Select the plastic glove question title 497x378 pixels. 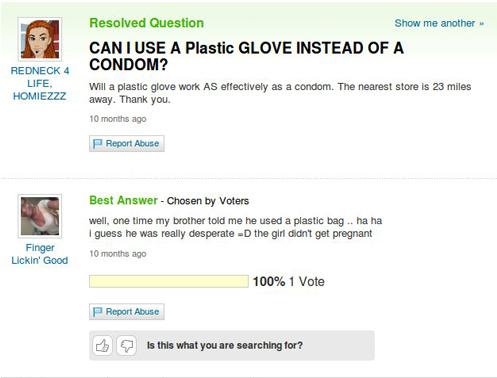(x=246, y=56)
